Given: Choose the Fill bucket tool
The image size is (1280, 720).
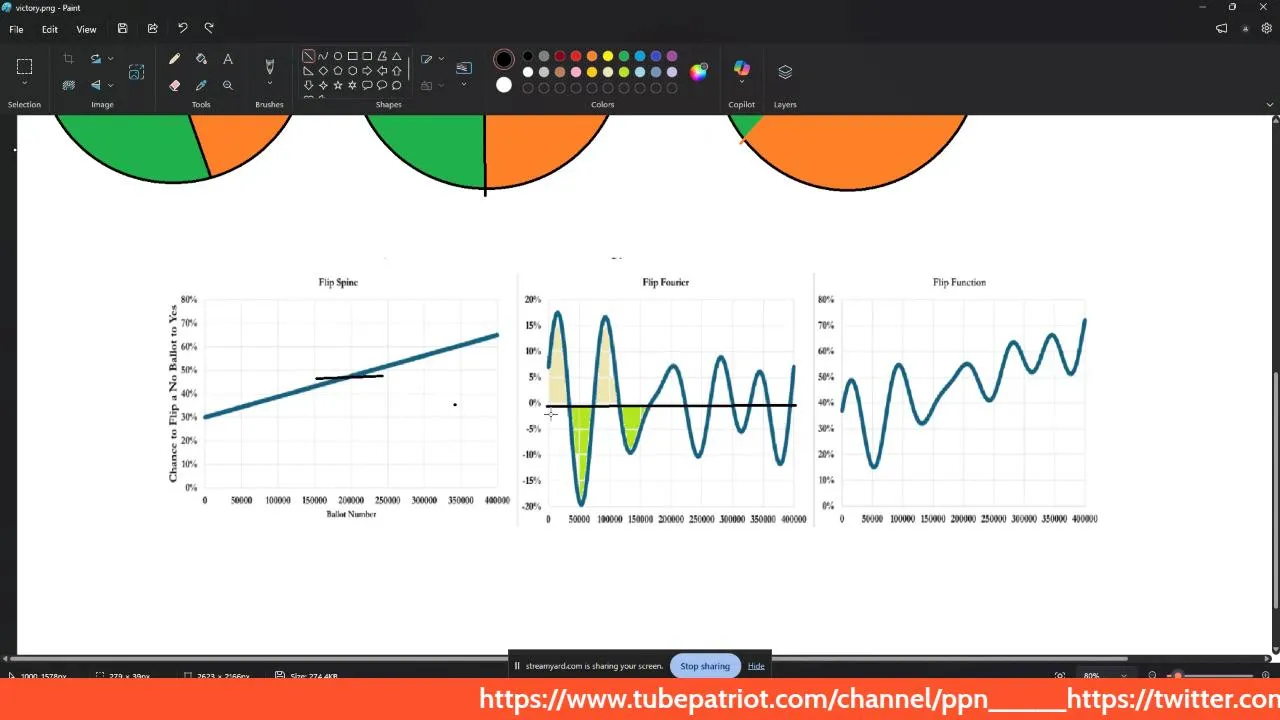Looking at the screenshot, I should (x=201, y=60).
